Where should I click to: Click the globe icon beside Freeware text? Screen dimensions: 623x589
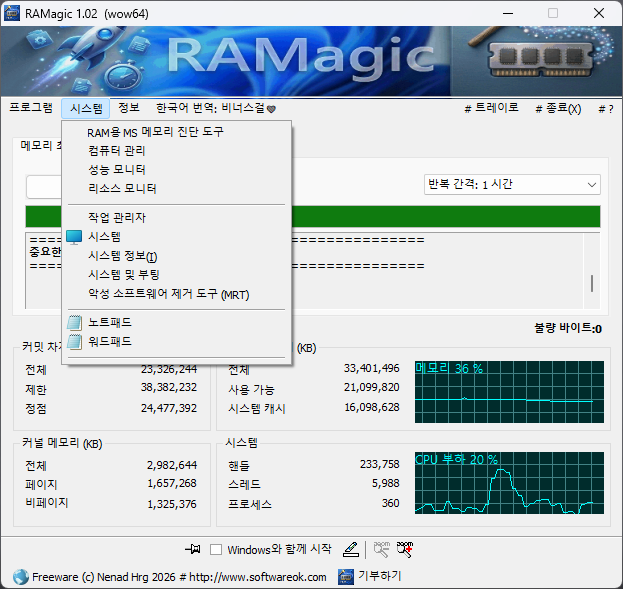click(21, 577)
